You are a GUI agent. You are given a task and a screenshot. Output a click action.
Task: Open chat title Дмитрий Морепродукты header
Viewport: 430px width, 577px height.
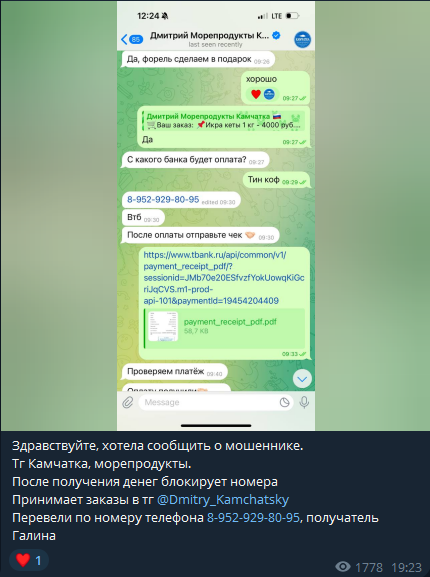pyautogui.click(x=210, y=35)
